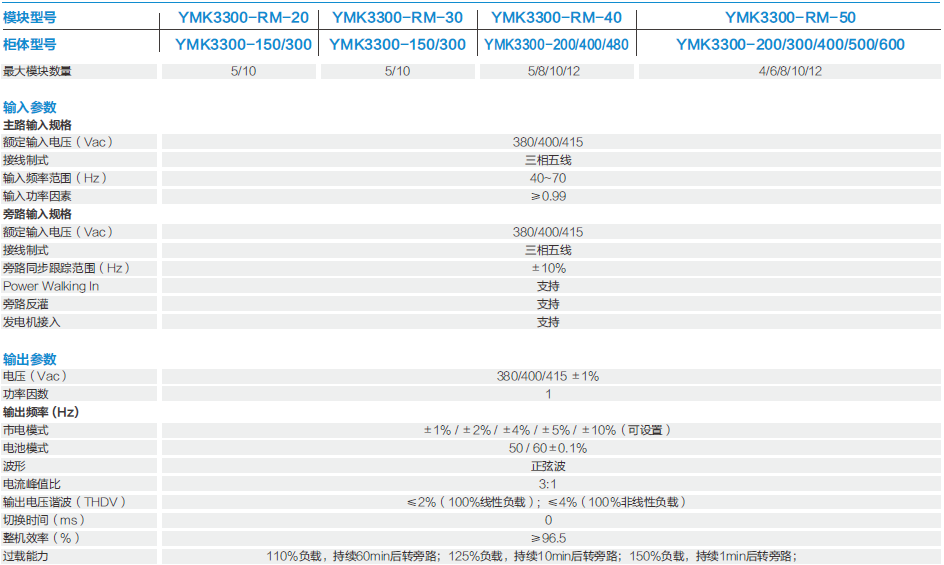The image size is (944, 565).
Task: Click max module quantity 4/6/8/10/12
Action: tap(790, 71)
